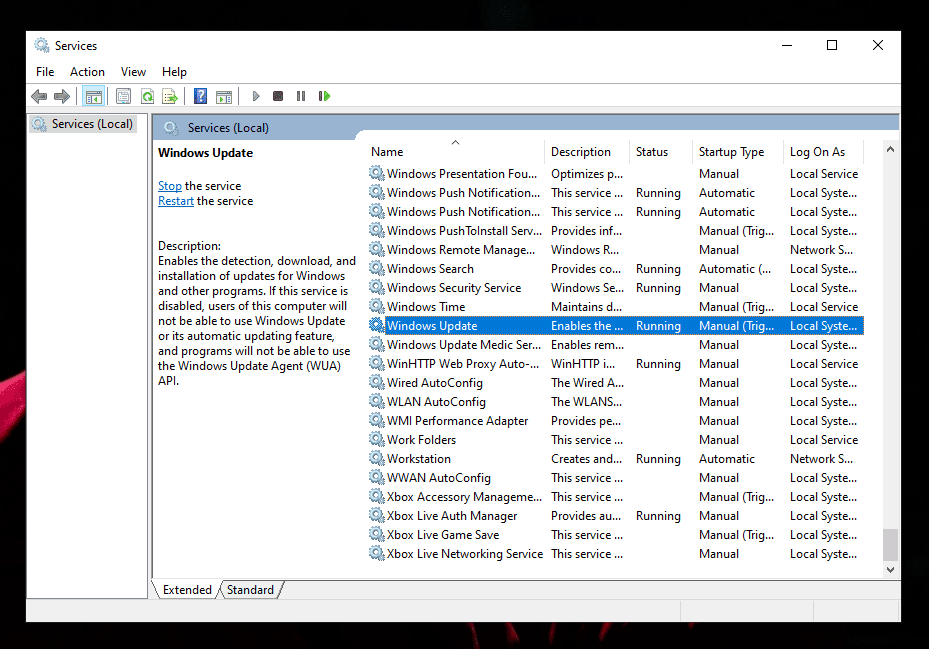Close the Services window
The height and width of the screenshot is (649, 929).
coord(878,45)
